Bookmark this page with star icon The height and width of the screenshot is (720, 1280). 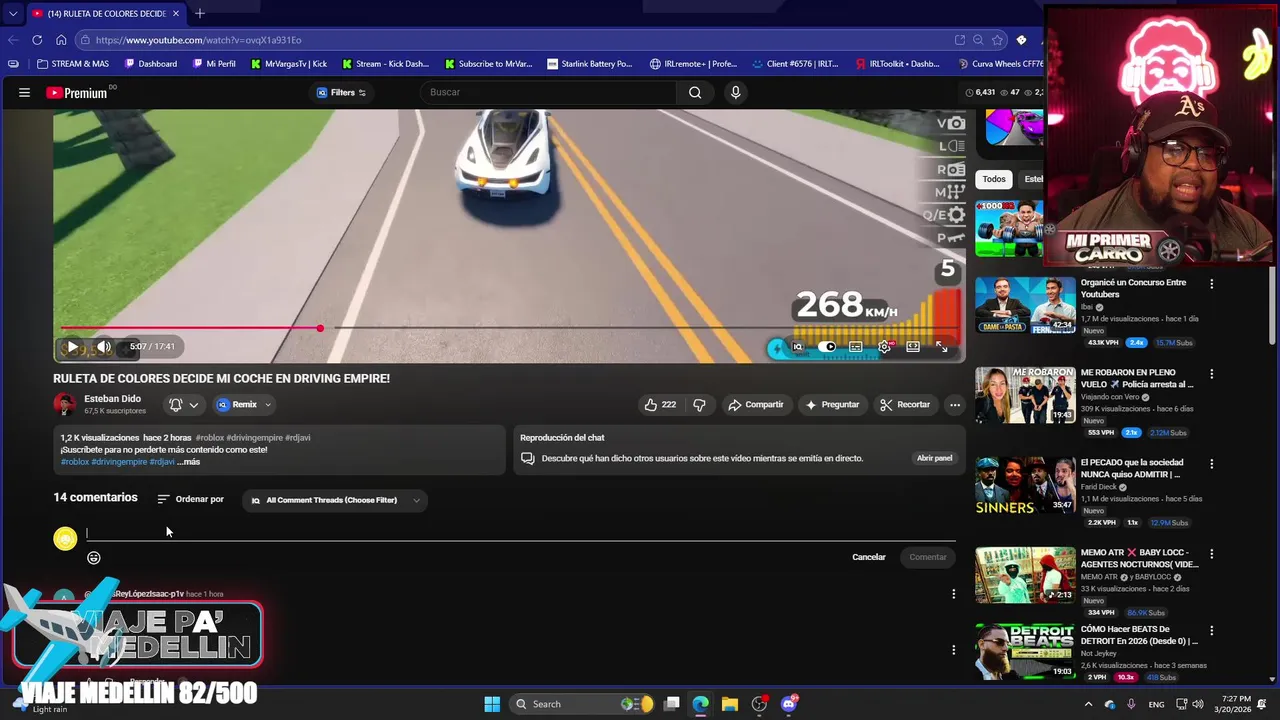(x=997, y=40)
